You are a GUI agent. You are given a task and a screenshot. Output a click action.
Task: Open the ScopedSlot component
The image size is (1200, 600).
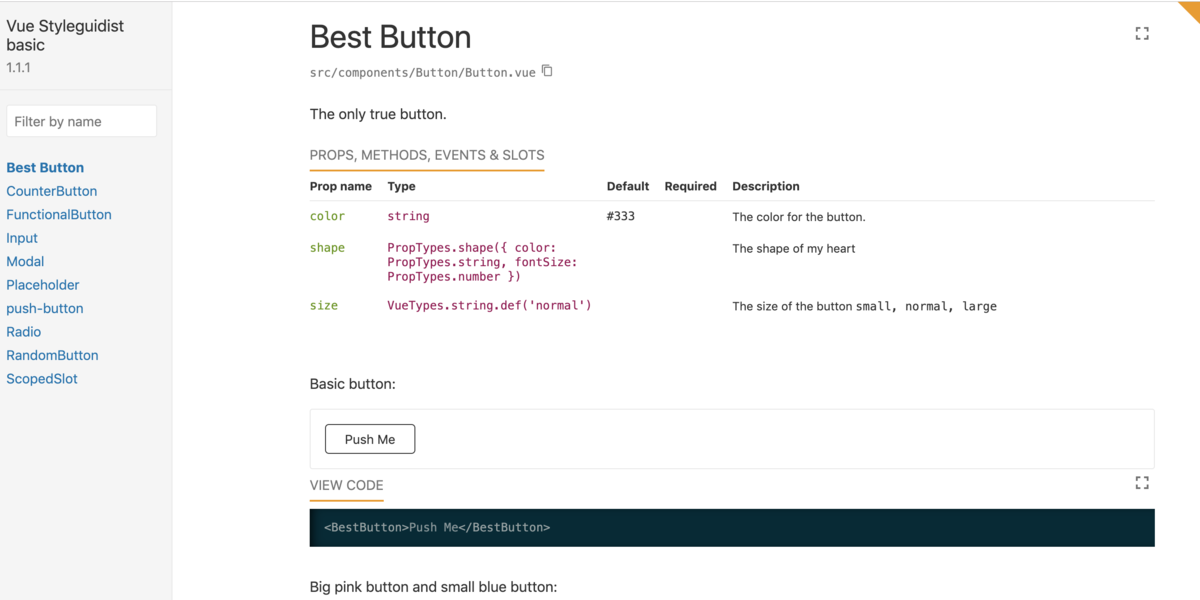tap(42, 379)
